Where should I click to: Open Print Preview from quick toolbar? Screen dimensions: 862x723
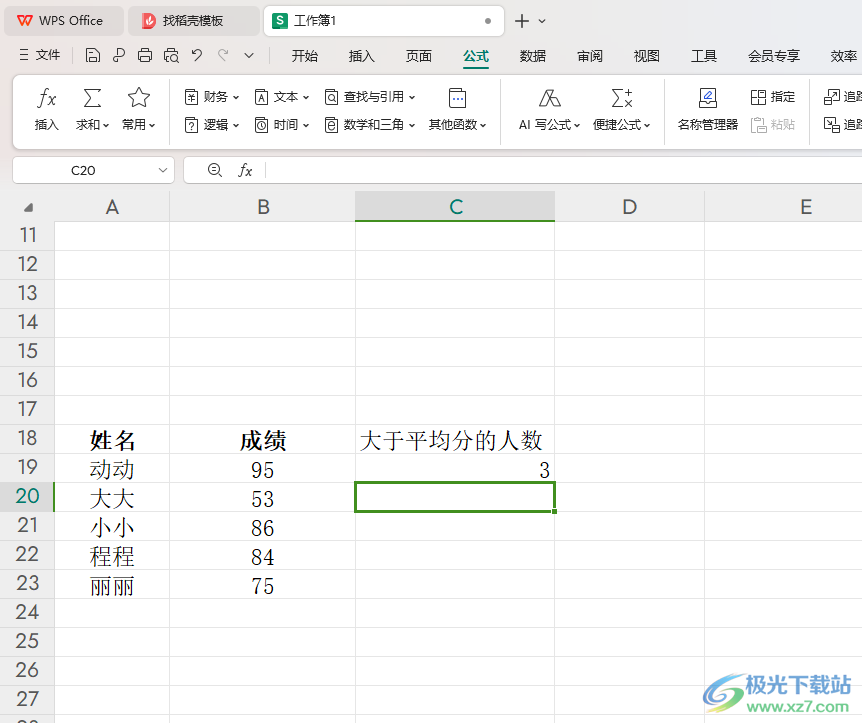point(172,56)
